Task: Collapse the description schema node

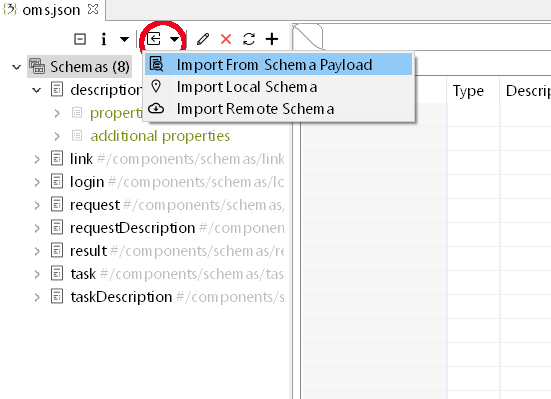Action: click(x=37, y=90)
